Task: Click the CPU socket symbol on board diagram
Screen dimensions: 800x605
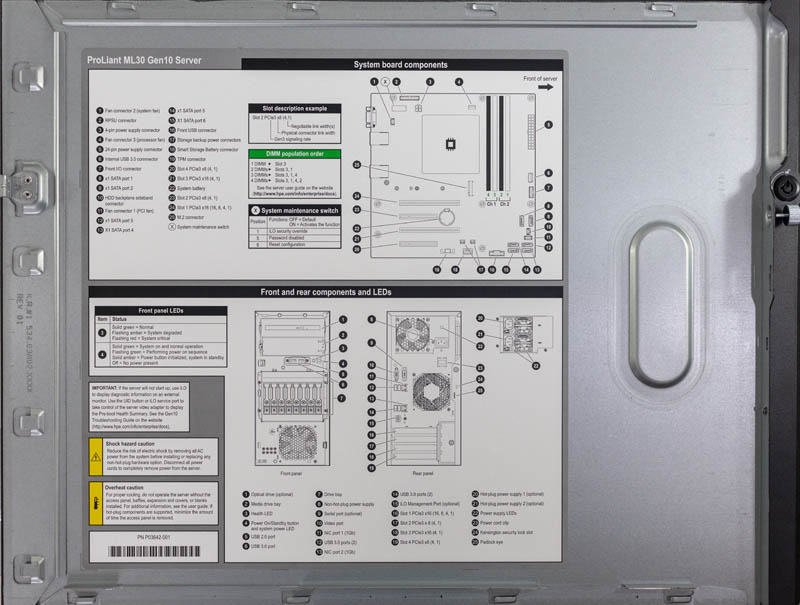Action: (x=451, y=144)
